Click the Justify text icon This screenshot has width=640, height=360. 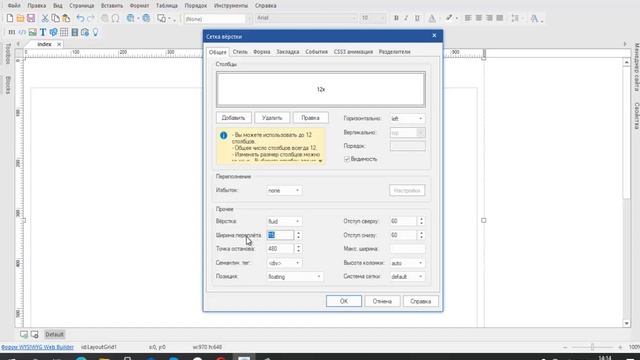(x=500, y=18)
